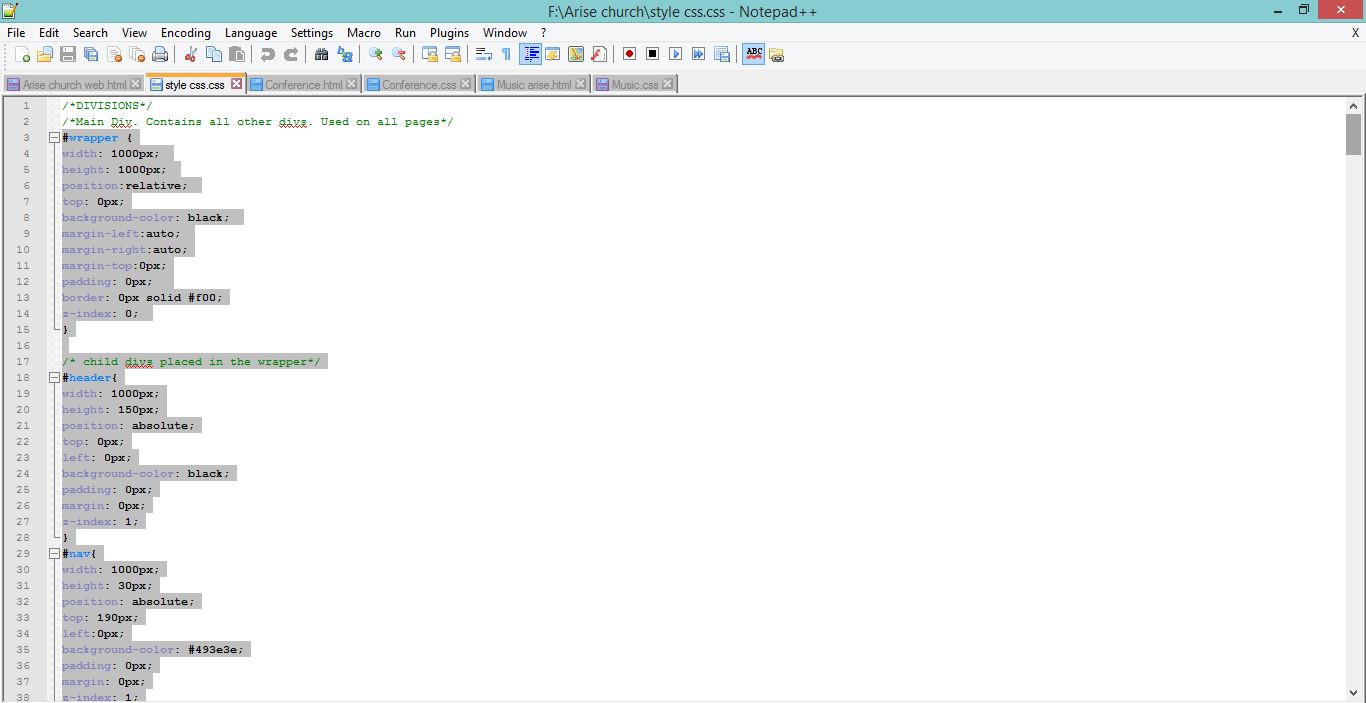
Task: Click the Print toolbar icon
Action: coord(160,54)
